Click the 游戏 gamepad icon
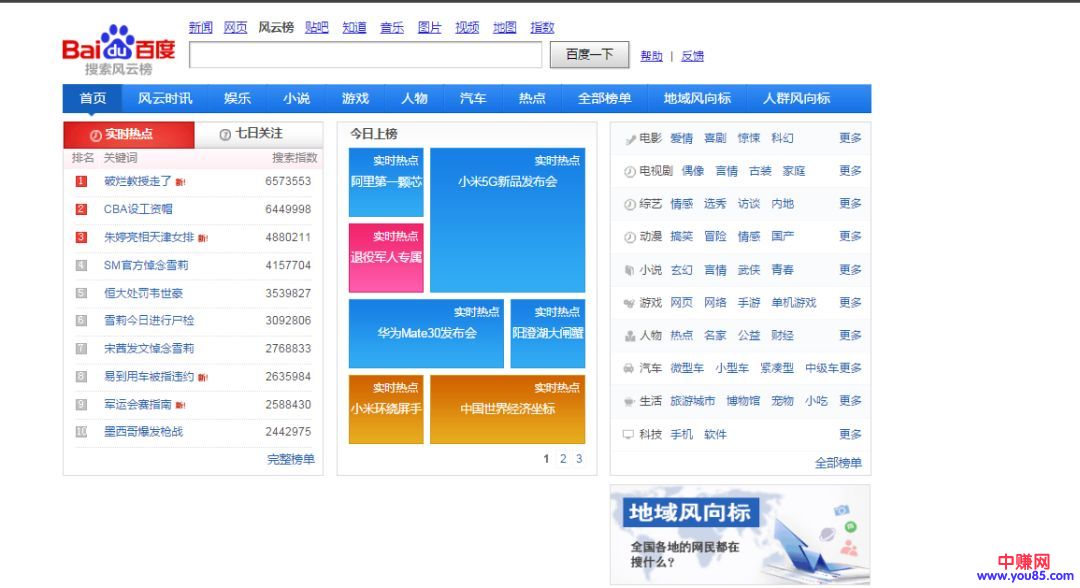1080x588 pixels. (629, 303)
